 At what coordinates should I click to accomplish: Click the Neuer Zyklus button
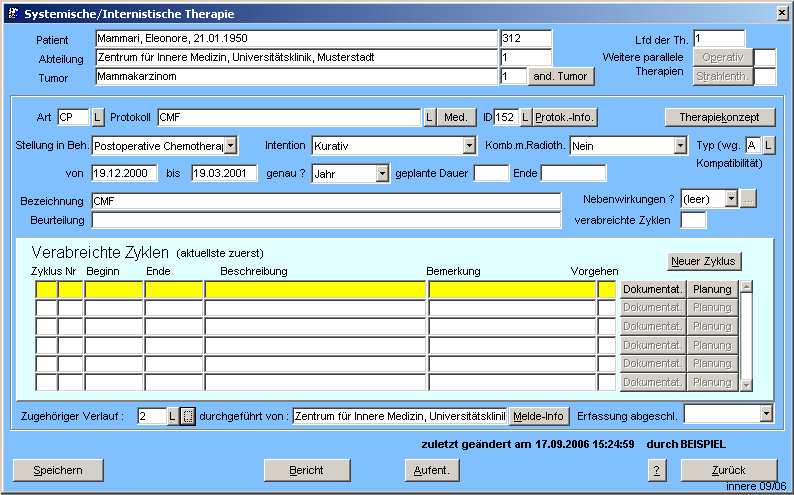pos(705,262)
